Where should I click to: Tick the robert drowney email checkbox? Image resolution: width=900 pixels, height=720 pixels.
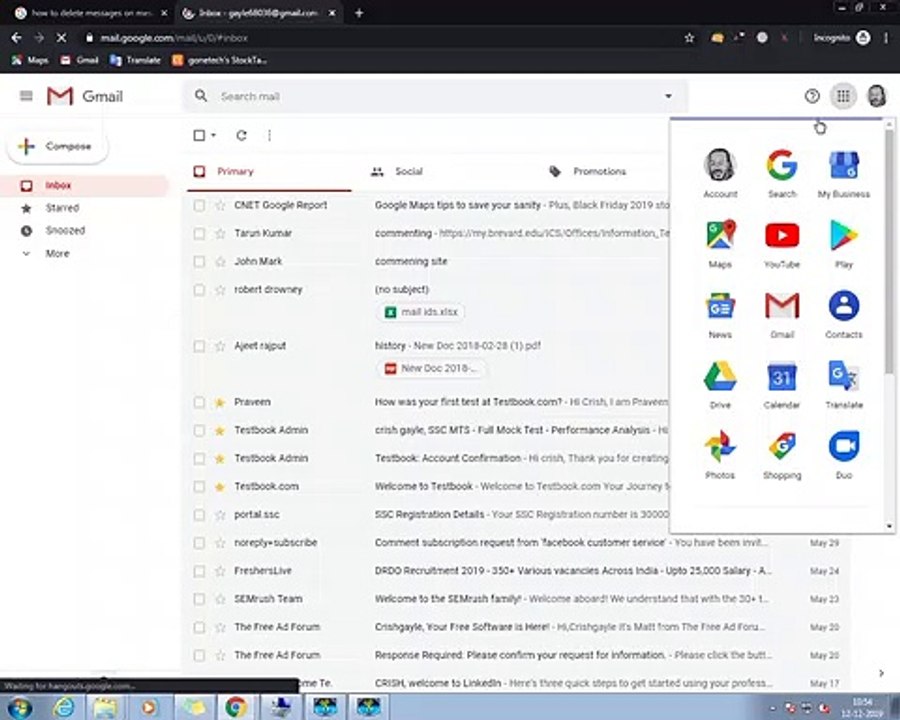(199, 290)
